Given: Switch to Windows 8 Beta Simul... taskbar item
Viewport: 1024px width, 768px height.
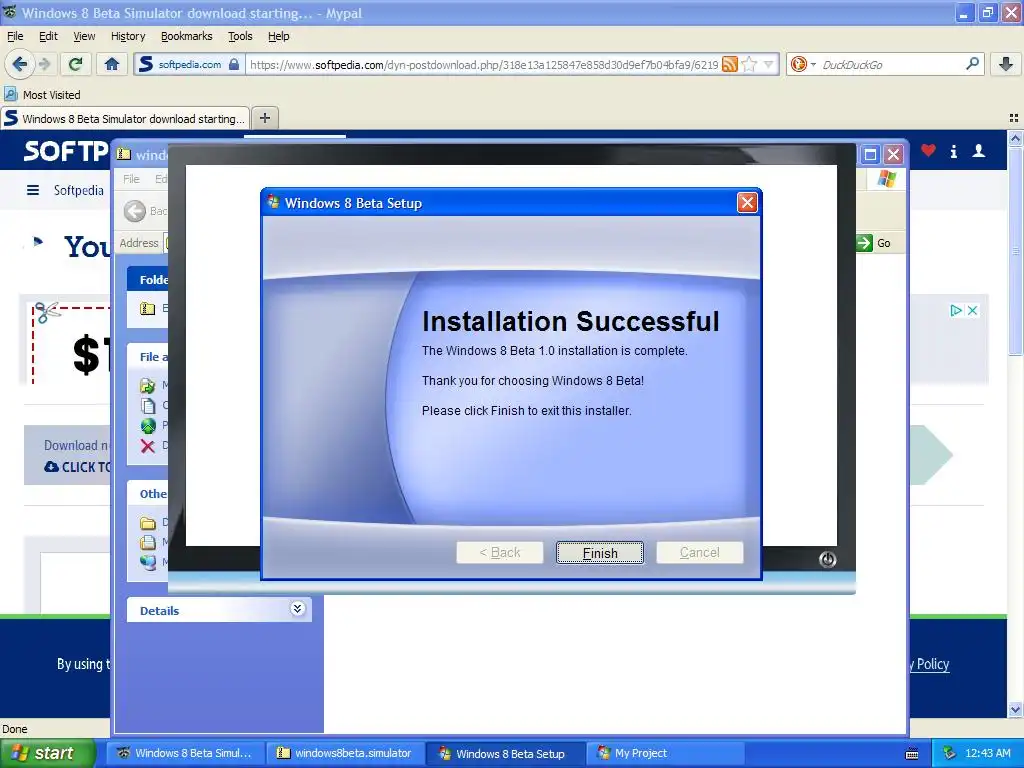Looking at the screenshot, I should point(185,753).
